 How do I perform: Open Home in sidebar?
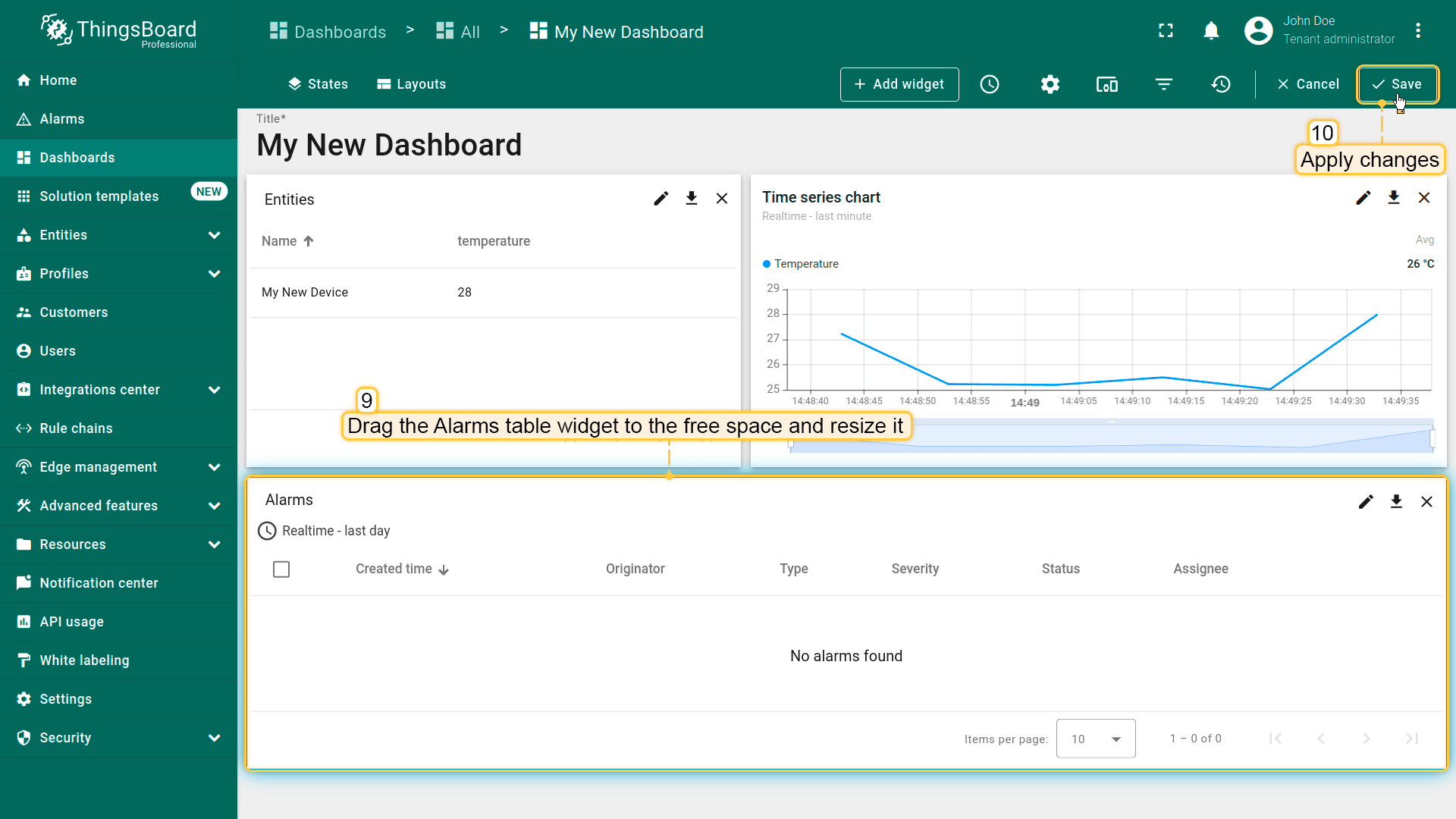[x=118, y=80]
